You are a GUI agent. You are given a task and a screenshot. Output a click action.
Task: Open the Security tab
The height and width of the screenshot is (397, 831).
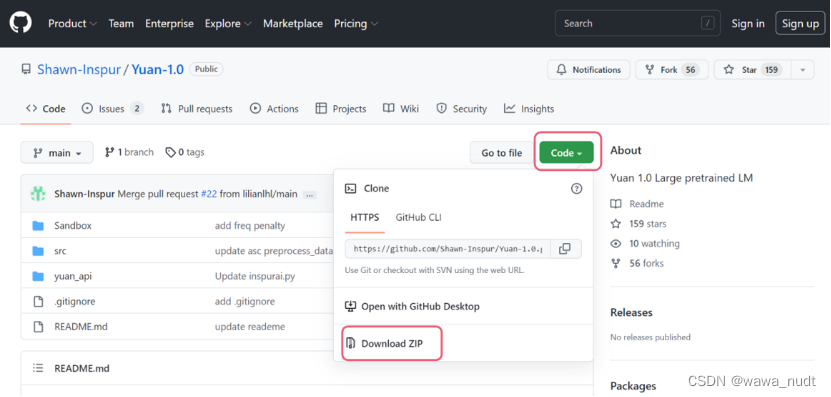pyautogui.click(x=461, y=109)
